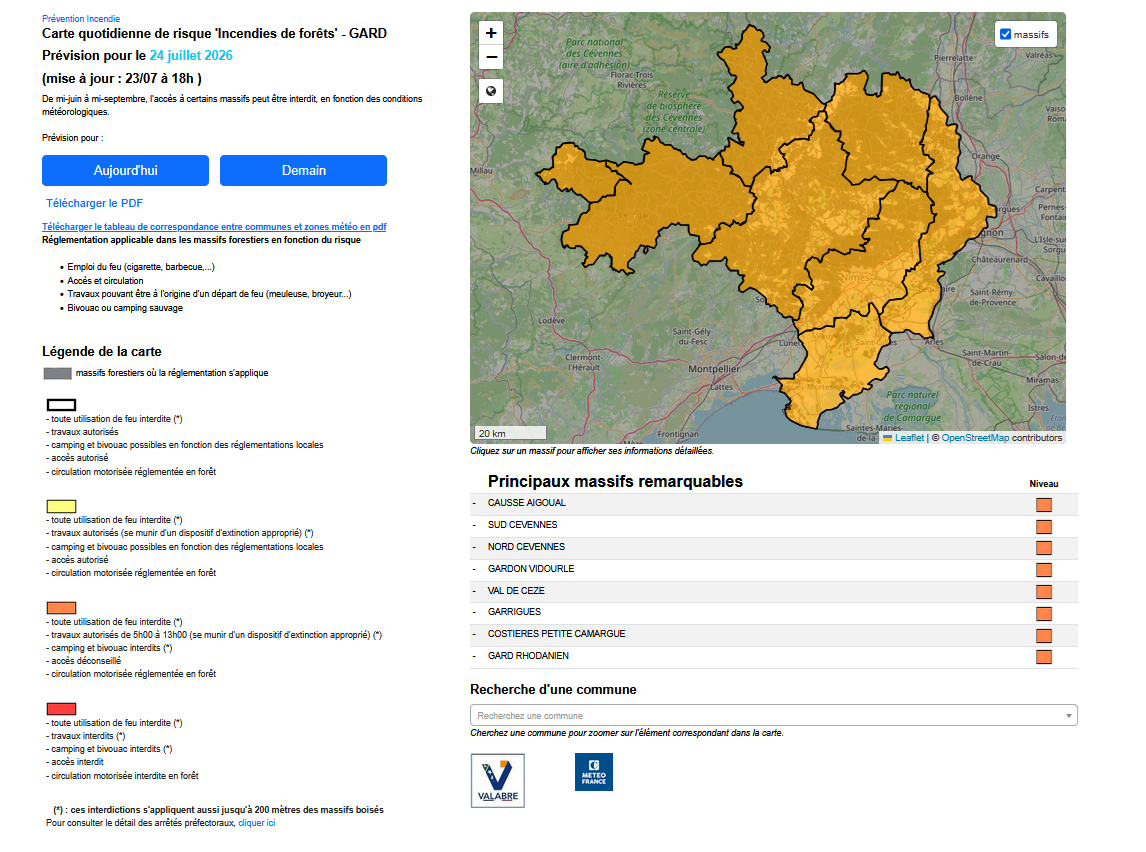Click the yellow legend swatch
This screenshot has width=1146, height=852.
[61, 506]
